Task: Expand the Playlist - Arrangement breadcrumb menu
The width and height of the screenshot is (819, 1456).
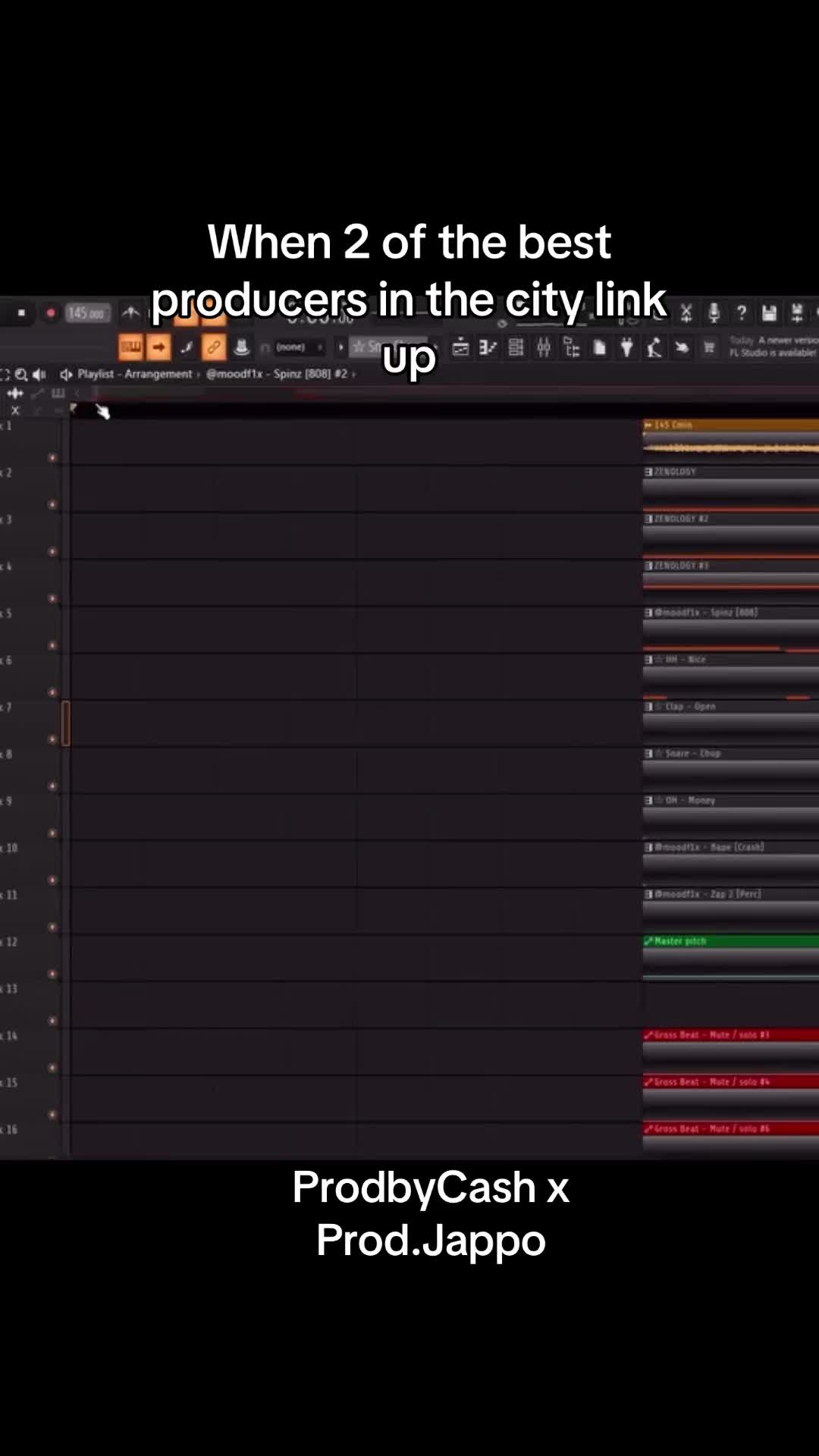Action: point(134,374)
